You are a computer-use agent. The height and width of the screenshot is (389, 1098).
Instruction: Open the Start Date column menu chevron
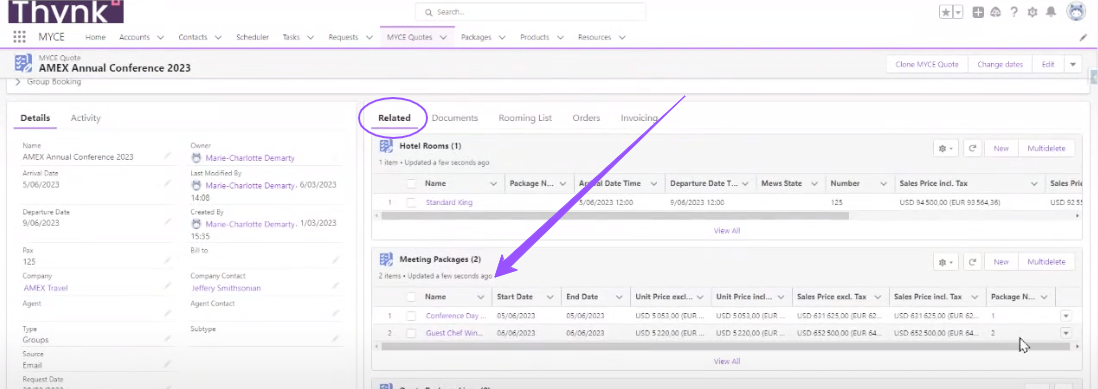click(x=550, y=297)
